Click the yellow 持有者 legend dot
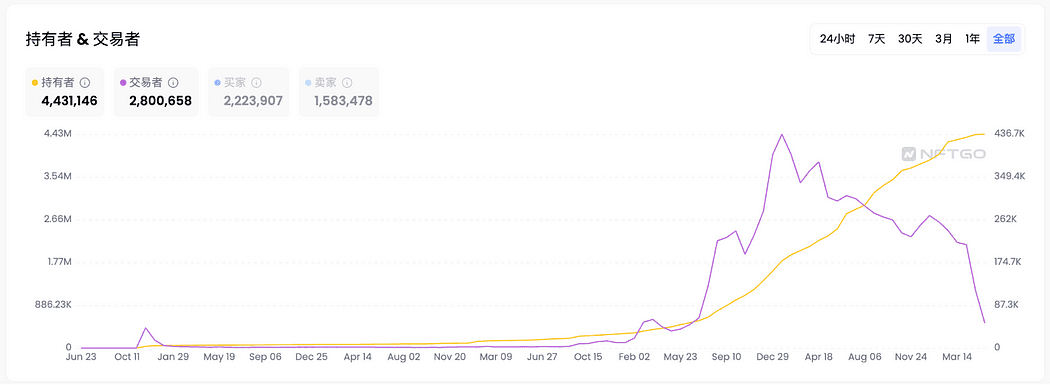 pos(35,83)
